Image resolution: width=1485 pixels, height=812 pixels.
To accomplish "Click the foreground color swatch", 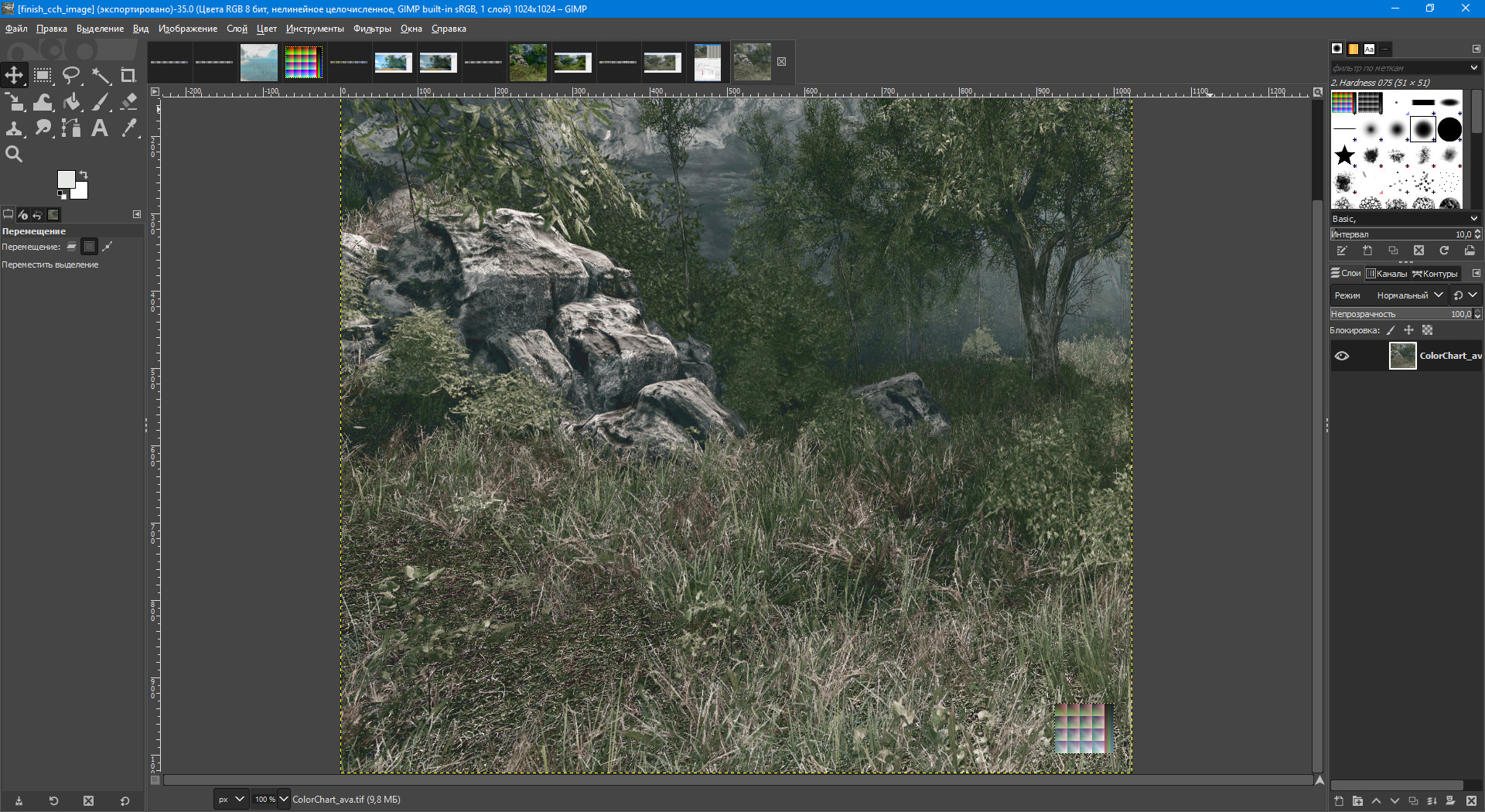I will coord(66,179).
